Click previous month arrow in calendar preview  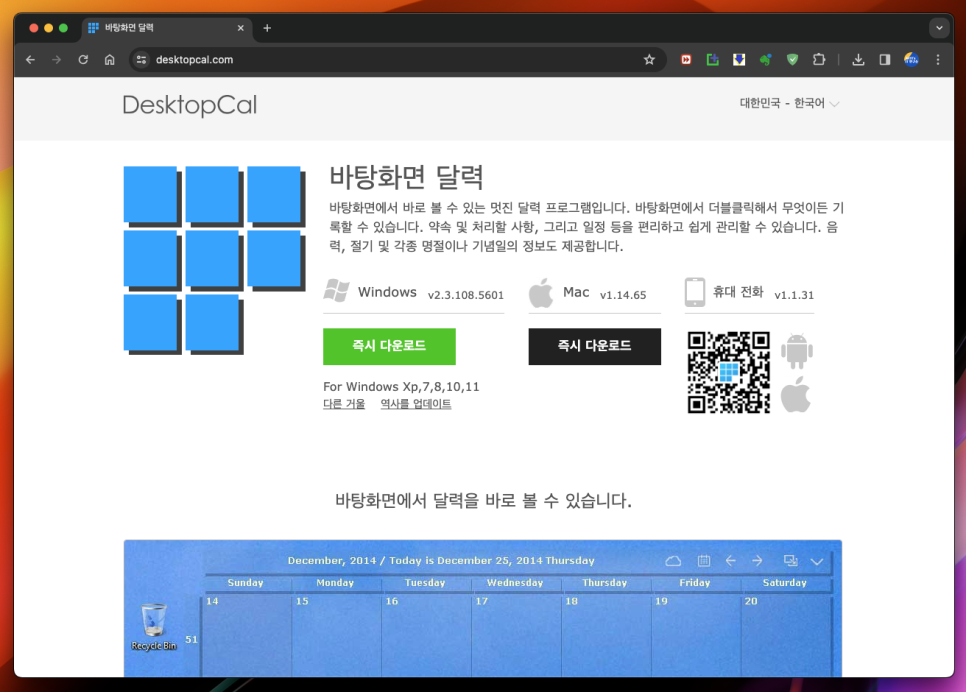pyautogui.click(x=731, y=561)
